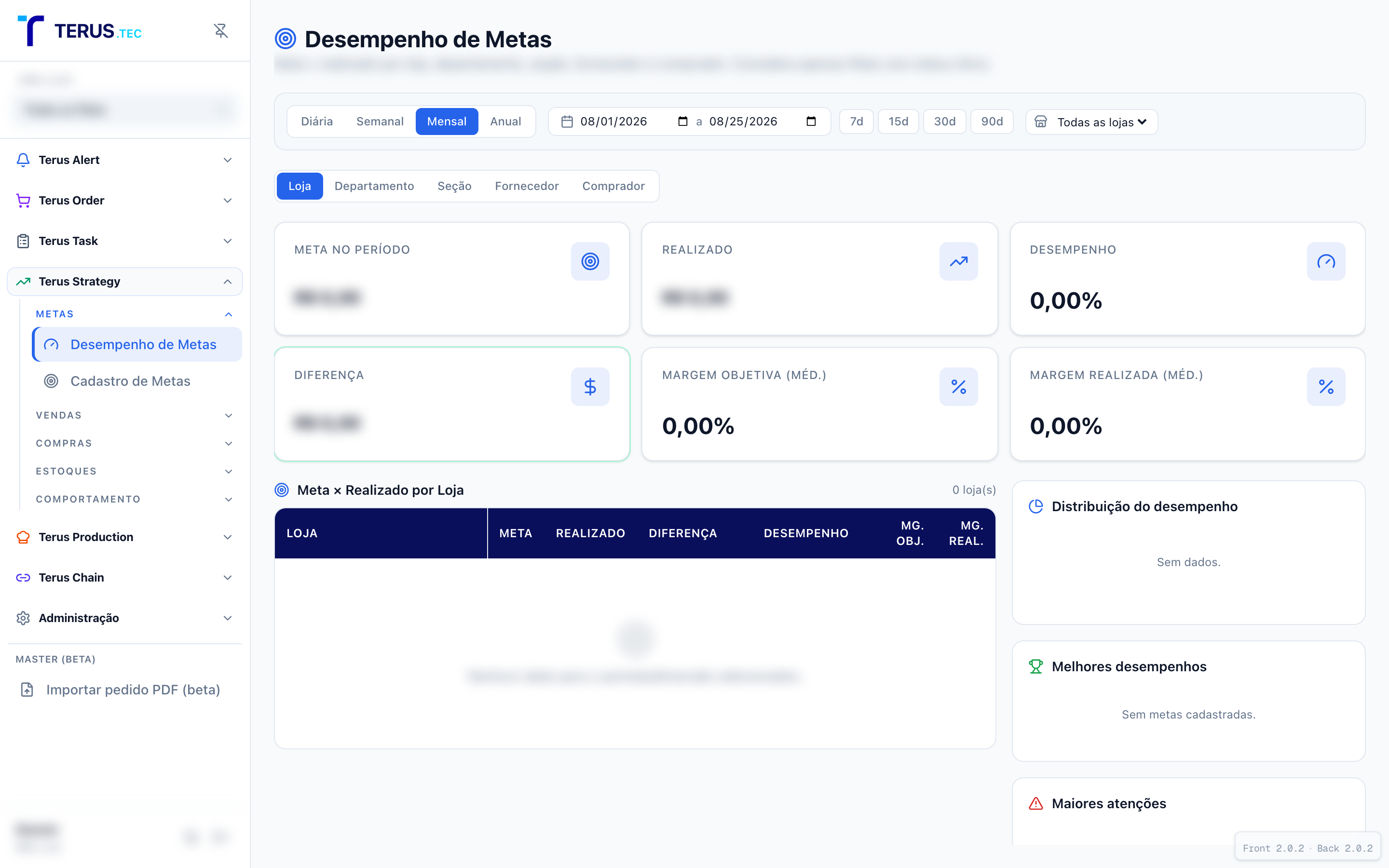Click the trend icon on Realizado card

958,261
